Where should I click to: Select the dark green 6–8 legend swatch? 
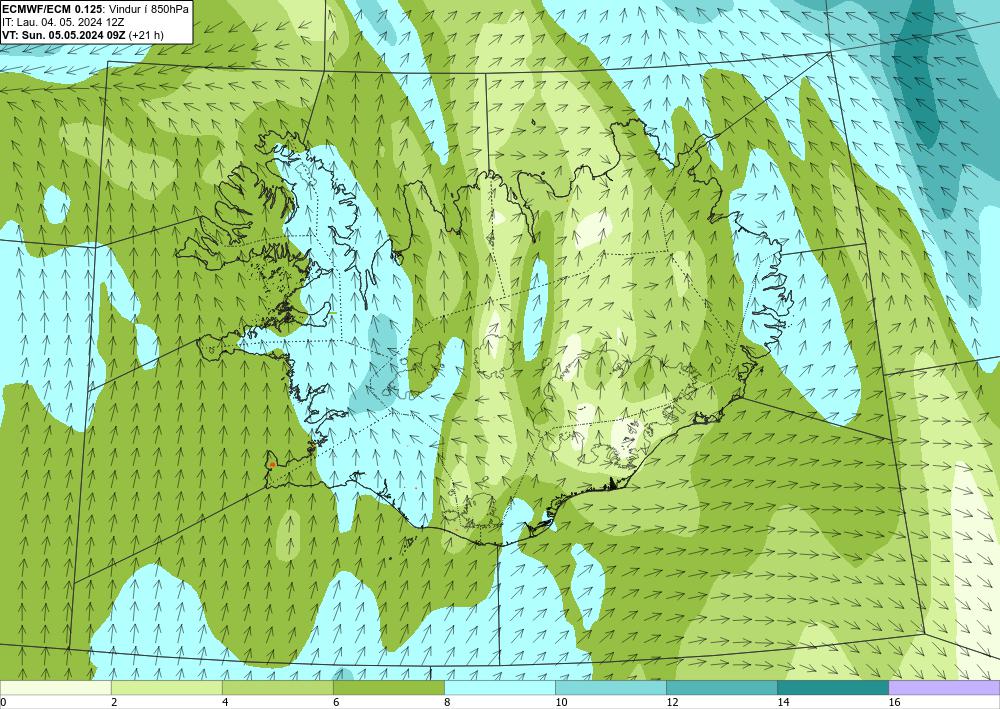tap(388, 687)
